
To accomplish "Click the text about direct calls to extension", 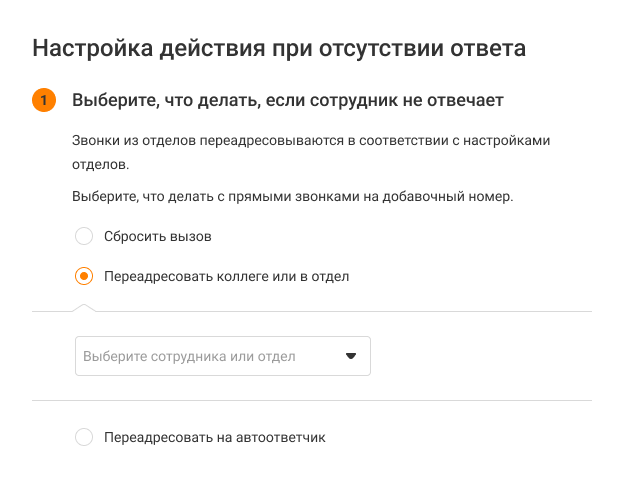I will [292, 196].
